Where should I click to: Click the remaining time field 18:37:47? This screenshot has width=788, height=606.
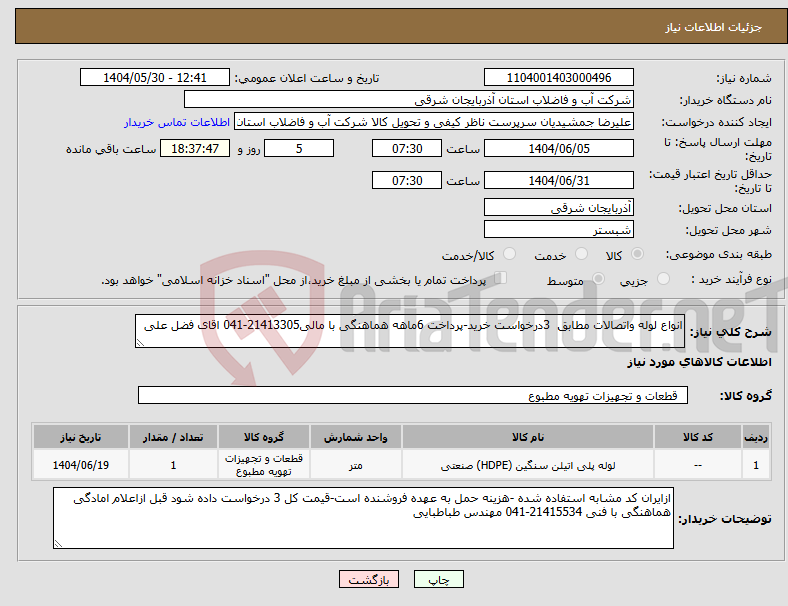tap(195, 149)
